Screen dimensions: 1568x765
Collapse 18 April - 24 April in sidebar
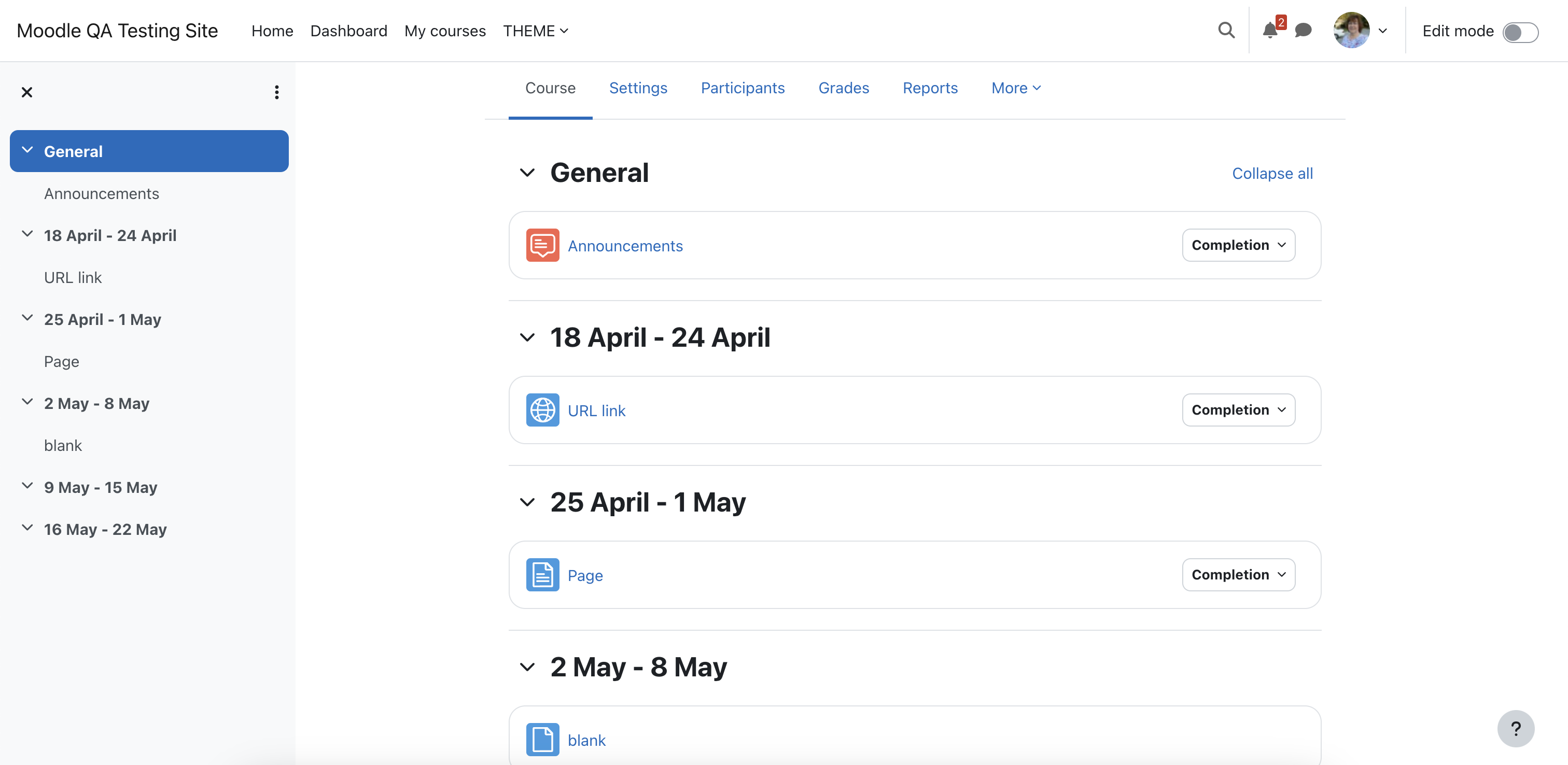pos(27,234)
